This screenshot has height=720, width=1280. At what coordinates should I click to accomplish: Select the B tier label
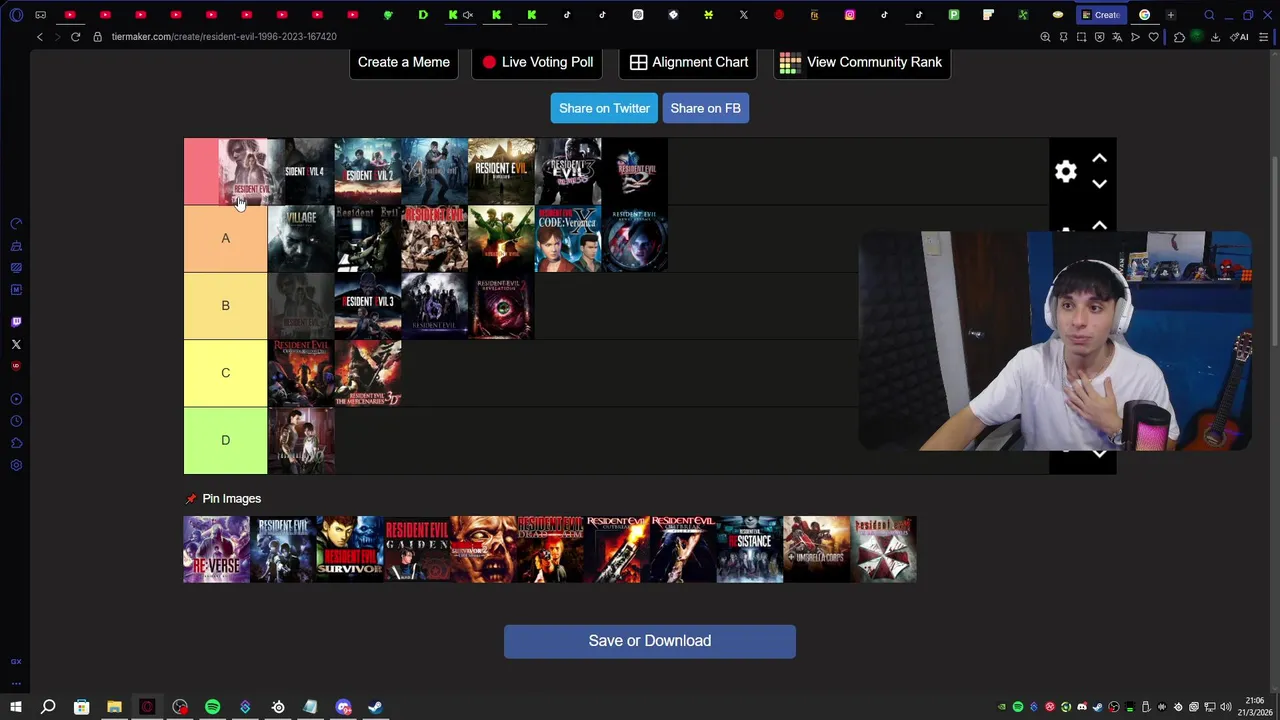pyautogui.click(x=225, y=306)
